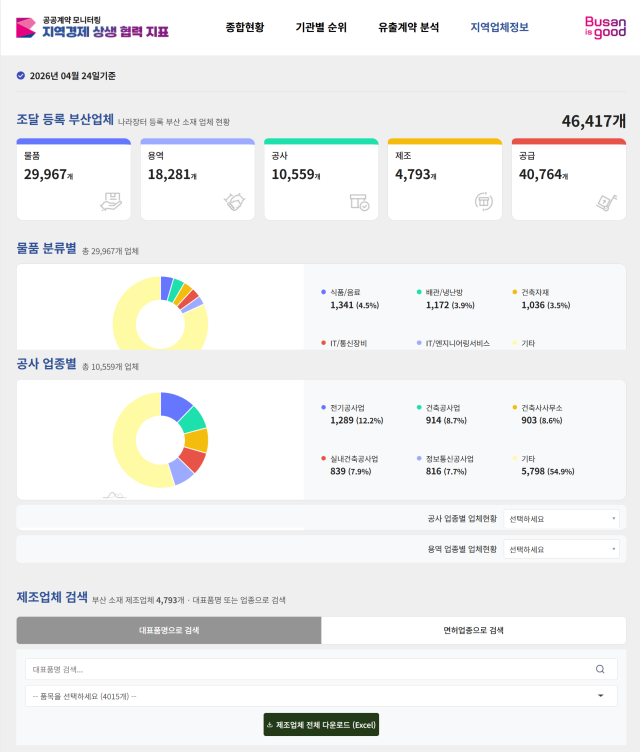Click the Busan is good logo
Viewport: 640px width, 752px height.
(605, 27)
